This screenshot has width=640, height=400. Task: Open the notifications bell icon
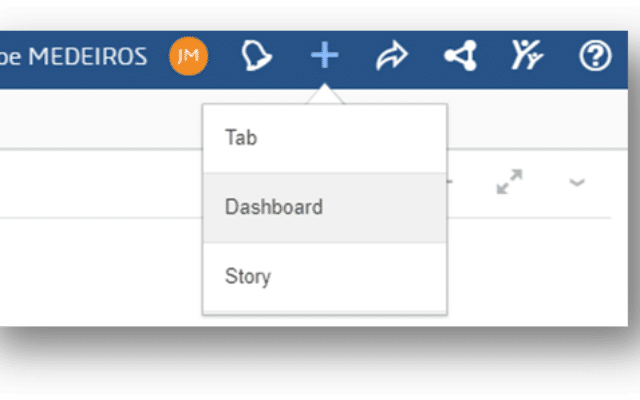257,57
